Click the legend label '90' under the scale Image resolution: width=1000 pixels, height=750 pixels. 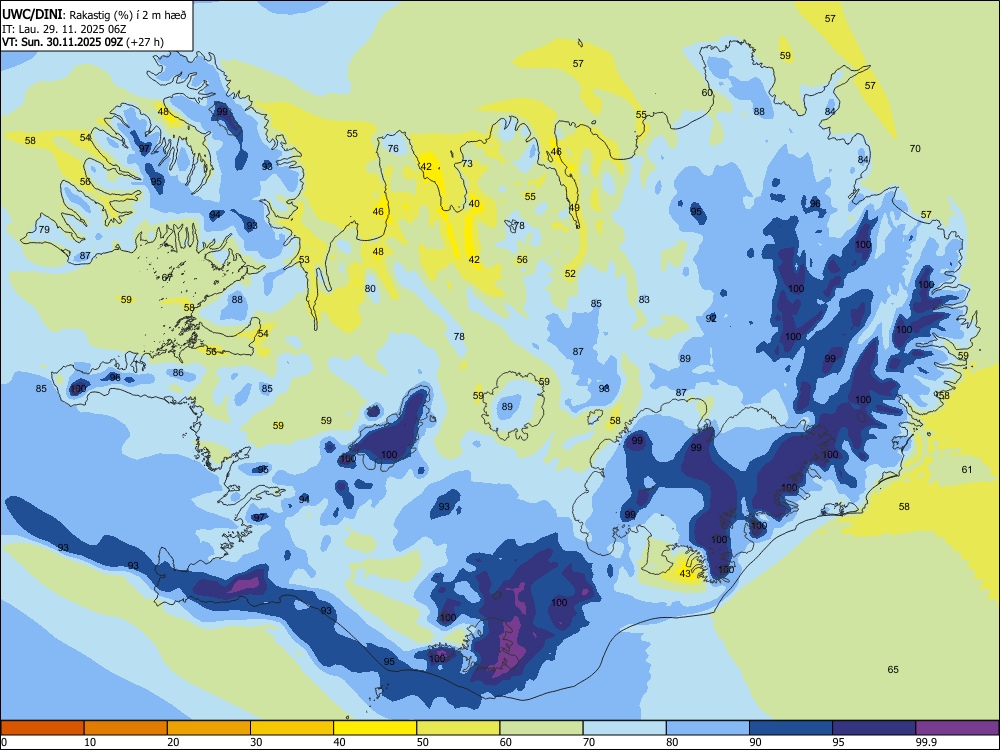click(x=755, y=742)
